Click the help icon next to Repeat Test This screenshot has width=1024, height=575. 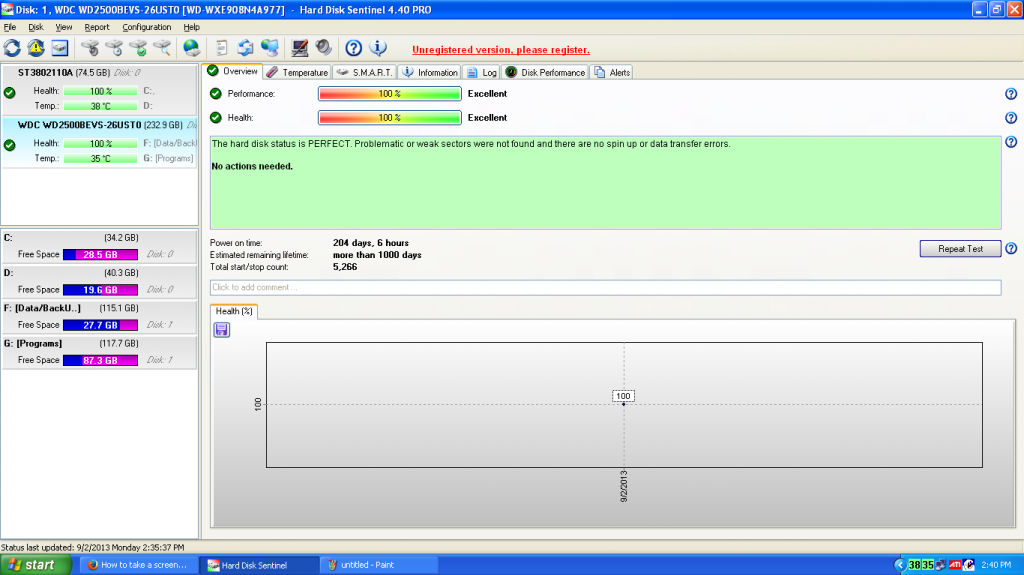[1011, 248]
